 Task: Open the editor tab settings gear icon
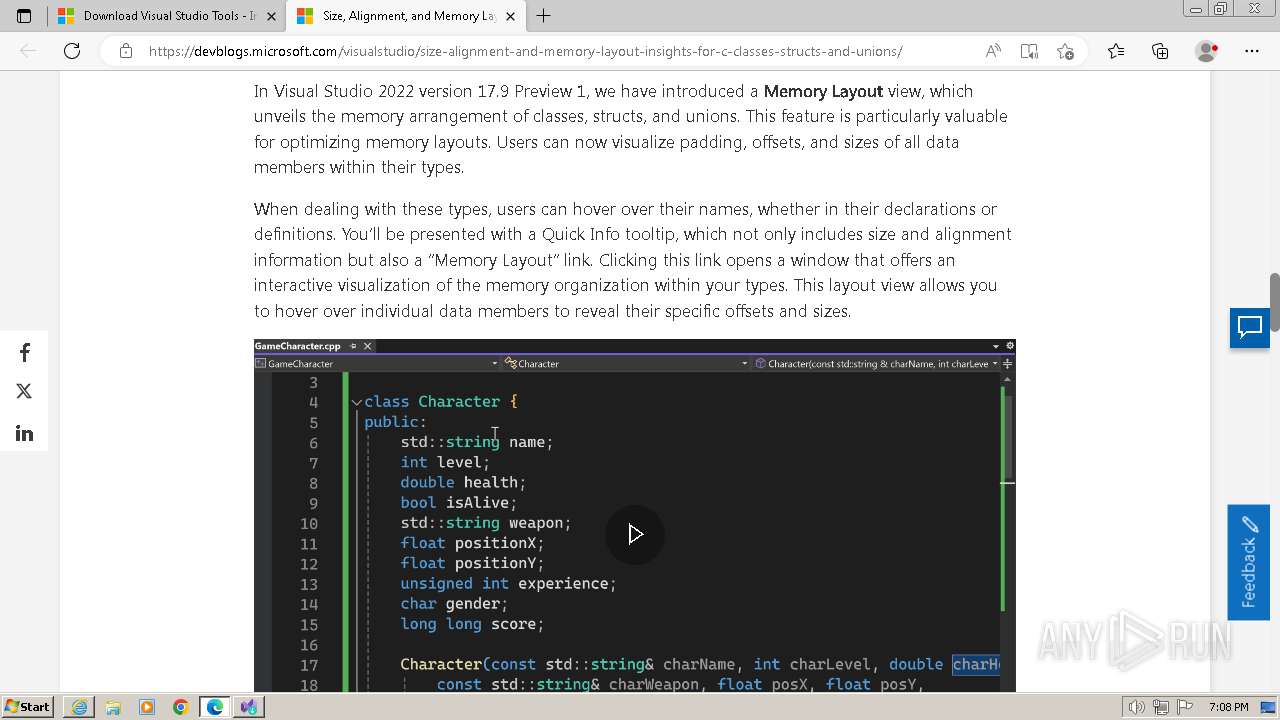(x=1008, y=346)
